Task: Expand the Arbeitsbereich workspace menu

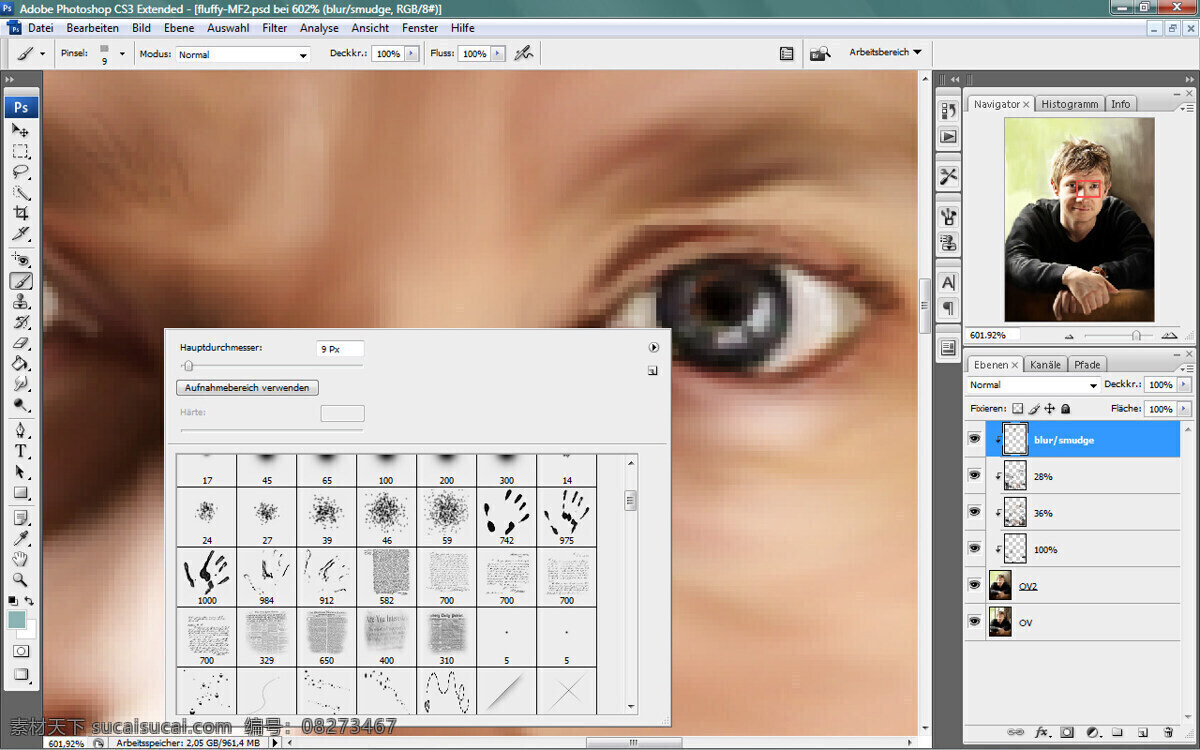Action: pos(885,52)
